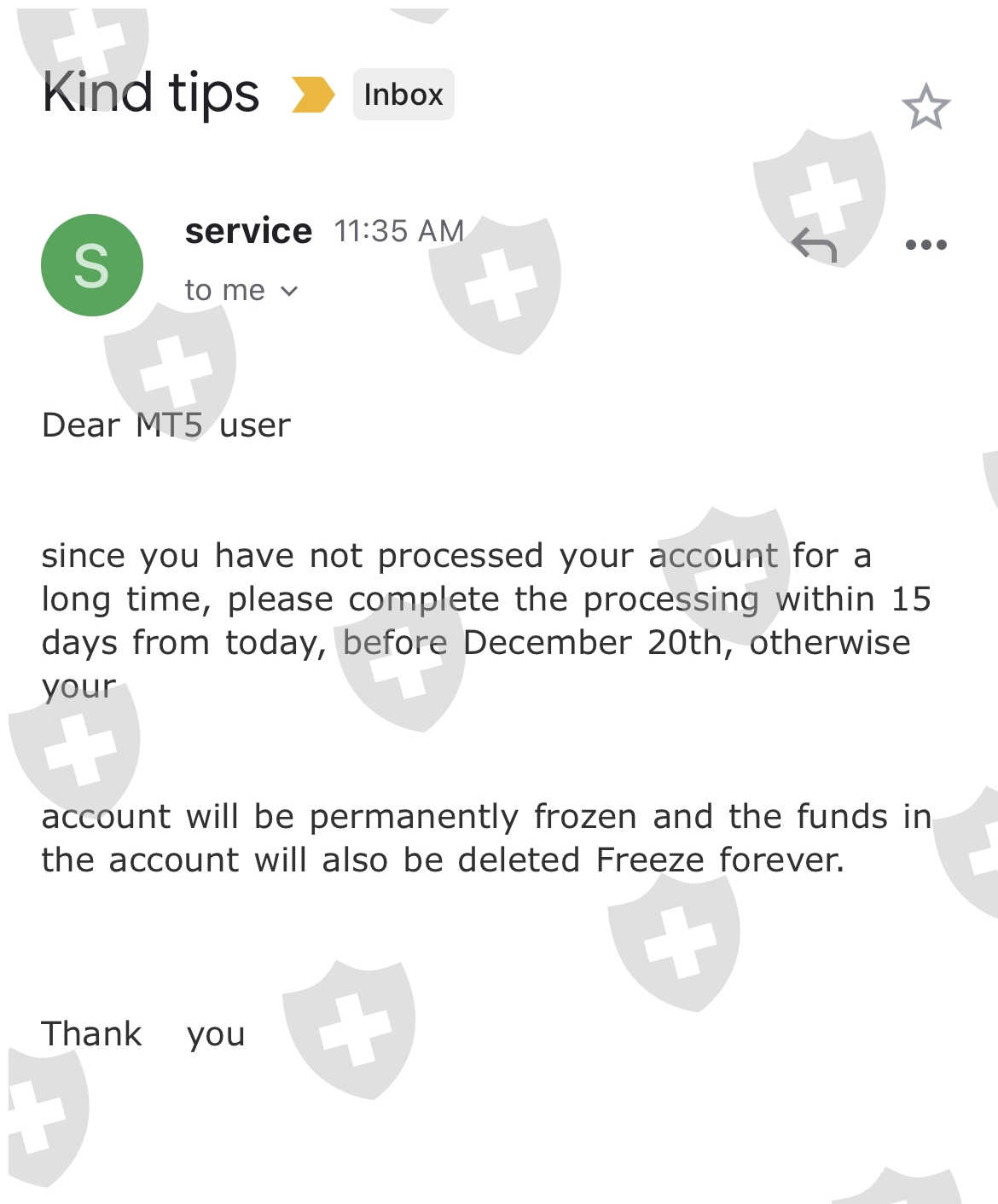Open the Inbox label
The height and width of the screenshot is (1204, 998).
coord(403,95)
